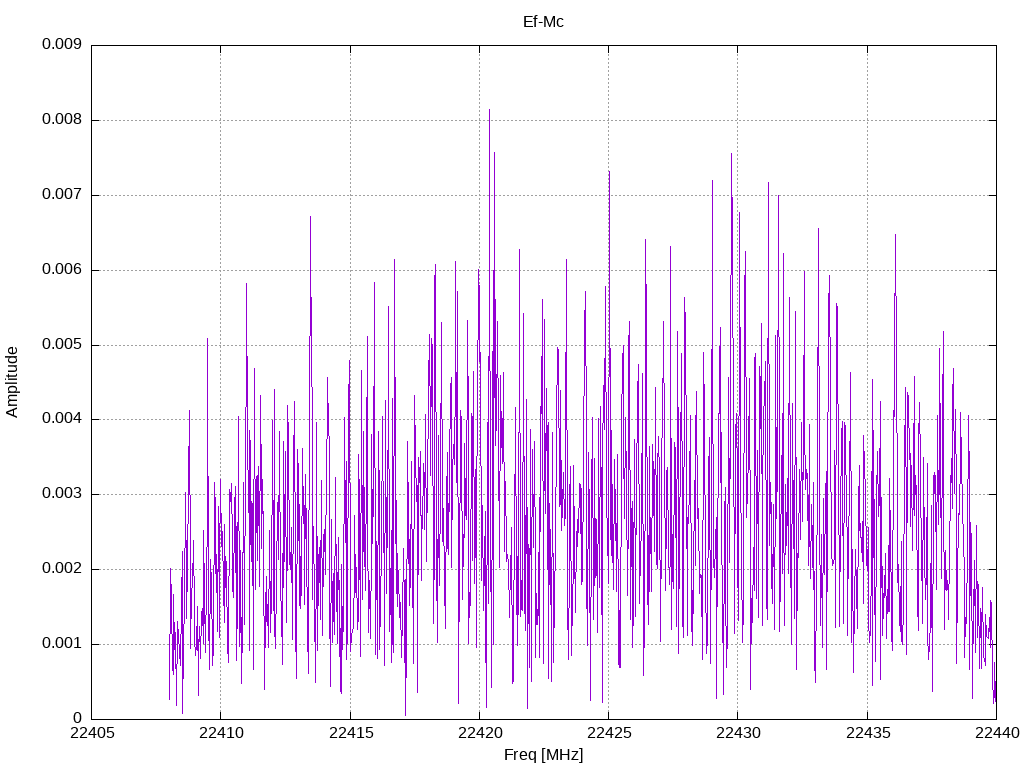Click the x-axis tick label 22425
The image size is (1024, 768).
click(609, 733)
